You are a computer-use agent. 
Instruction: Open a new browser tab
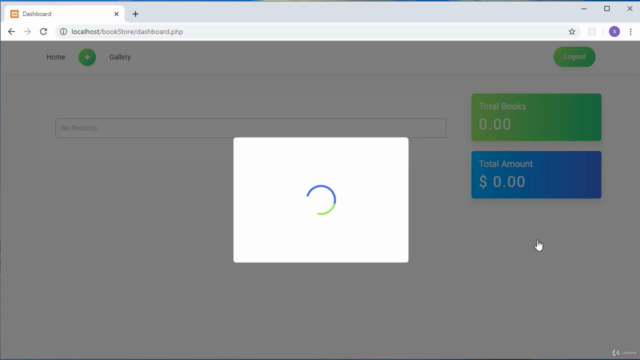pyautogui.click(x=136, y=14)
